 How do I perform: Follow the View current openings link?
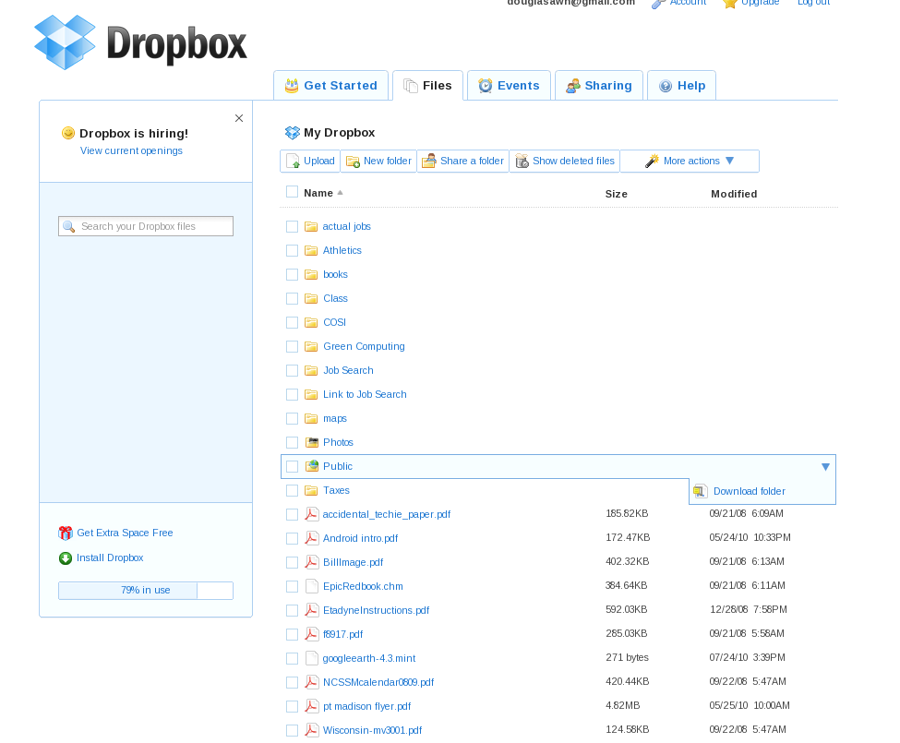tap(131, 150)
